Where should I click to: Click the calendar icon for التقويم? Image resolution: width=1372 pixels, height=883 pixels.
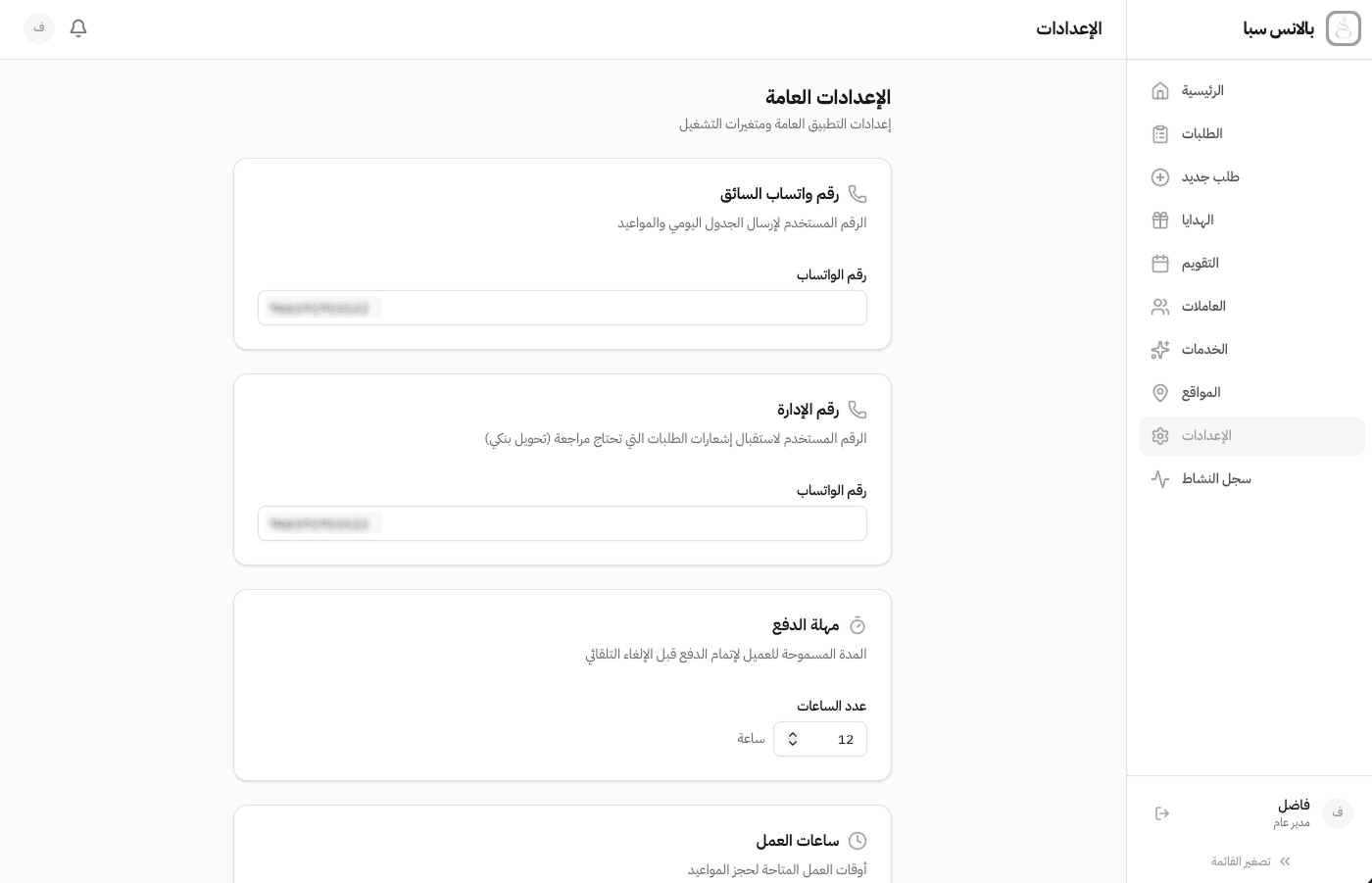[x=1160, y=264]
